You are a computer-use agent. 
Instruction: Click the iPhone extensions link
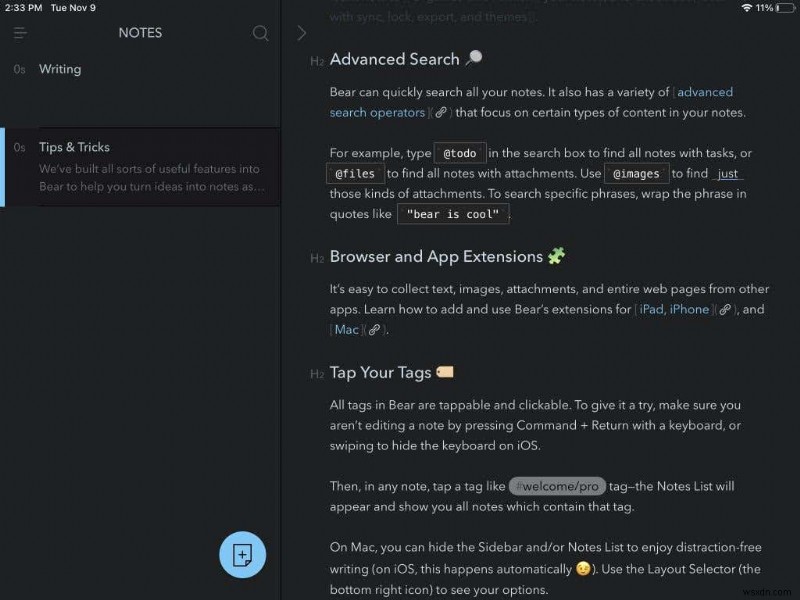[x=689, y=309]
